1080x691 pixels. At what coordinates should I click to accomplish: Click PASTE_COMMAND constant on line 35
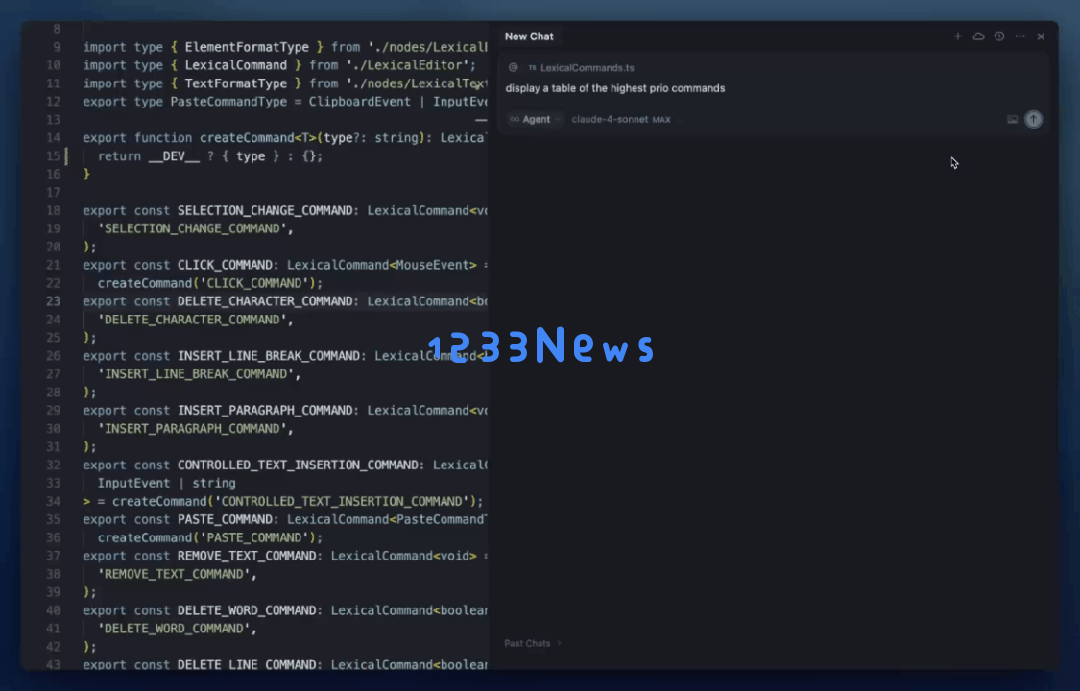pos(225,519)
